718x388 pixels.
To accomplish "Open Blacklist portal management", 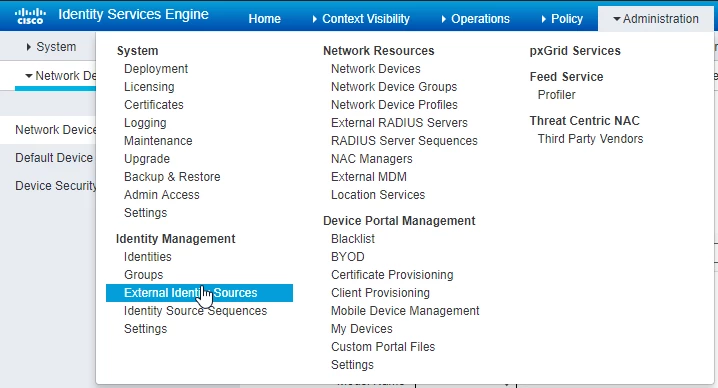I will point(353,239).
